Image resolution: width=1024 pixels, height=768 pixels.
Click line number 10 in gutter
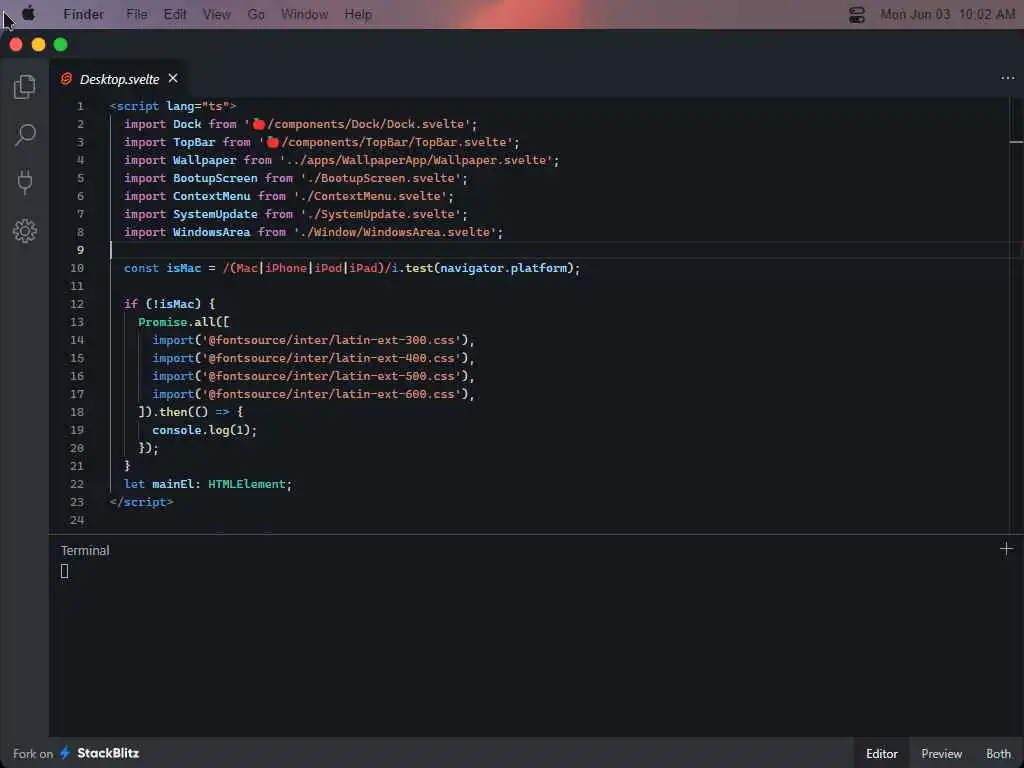point(77,268)
